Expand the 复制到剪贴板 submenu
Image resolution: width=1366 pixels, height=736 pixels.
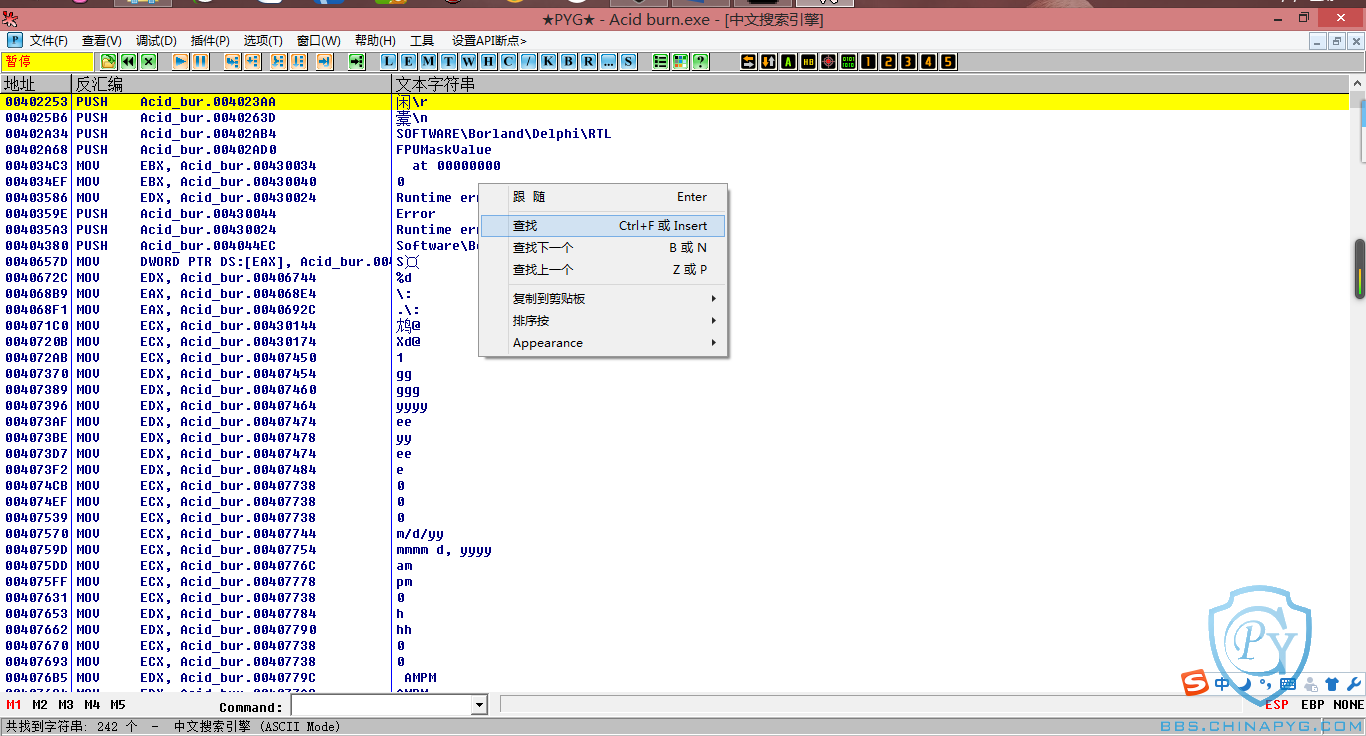[x=603, y=299]
